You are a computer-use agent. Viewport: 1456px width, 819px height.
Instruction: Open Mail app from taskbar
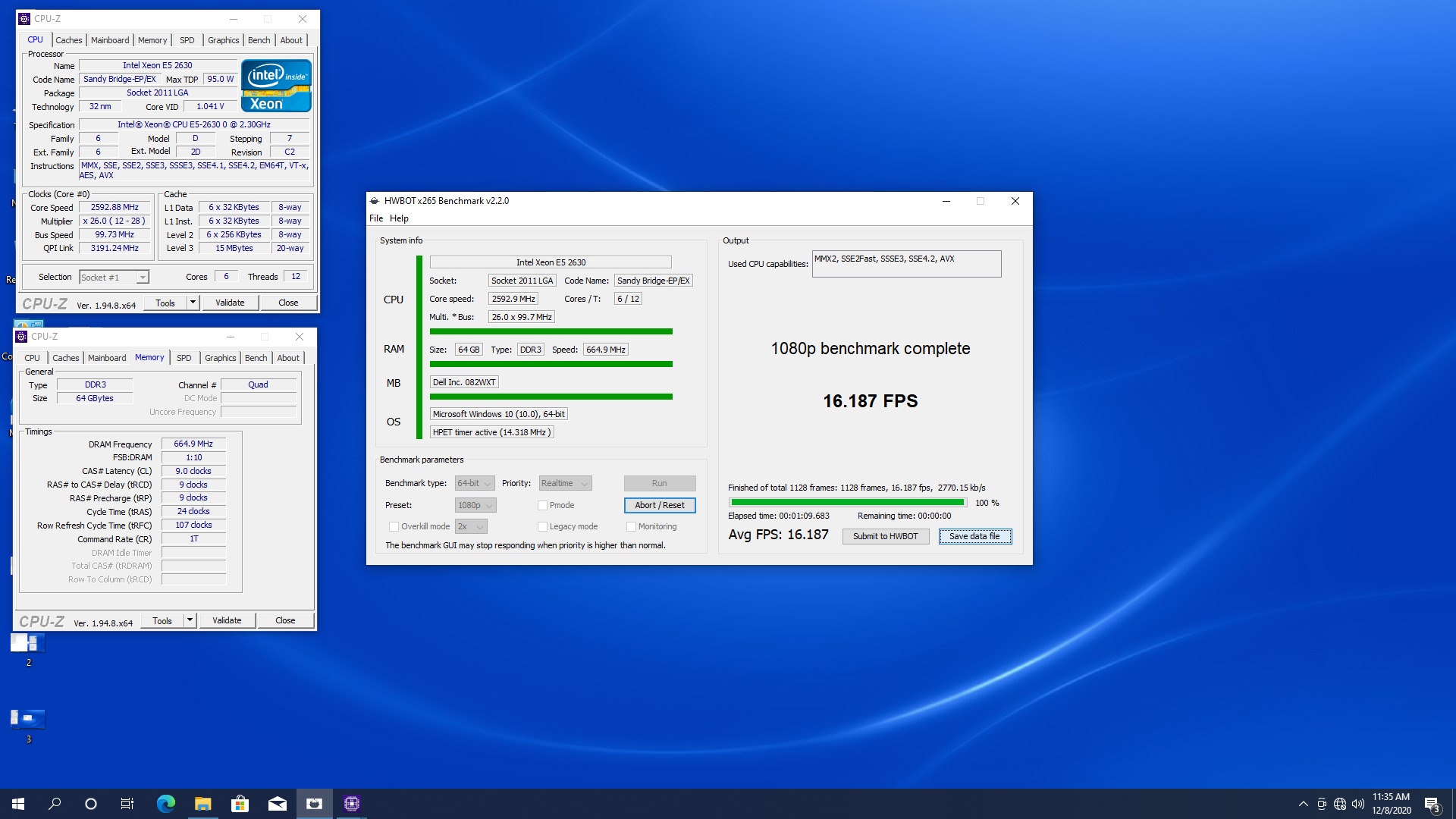(277, 804)
